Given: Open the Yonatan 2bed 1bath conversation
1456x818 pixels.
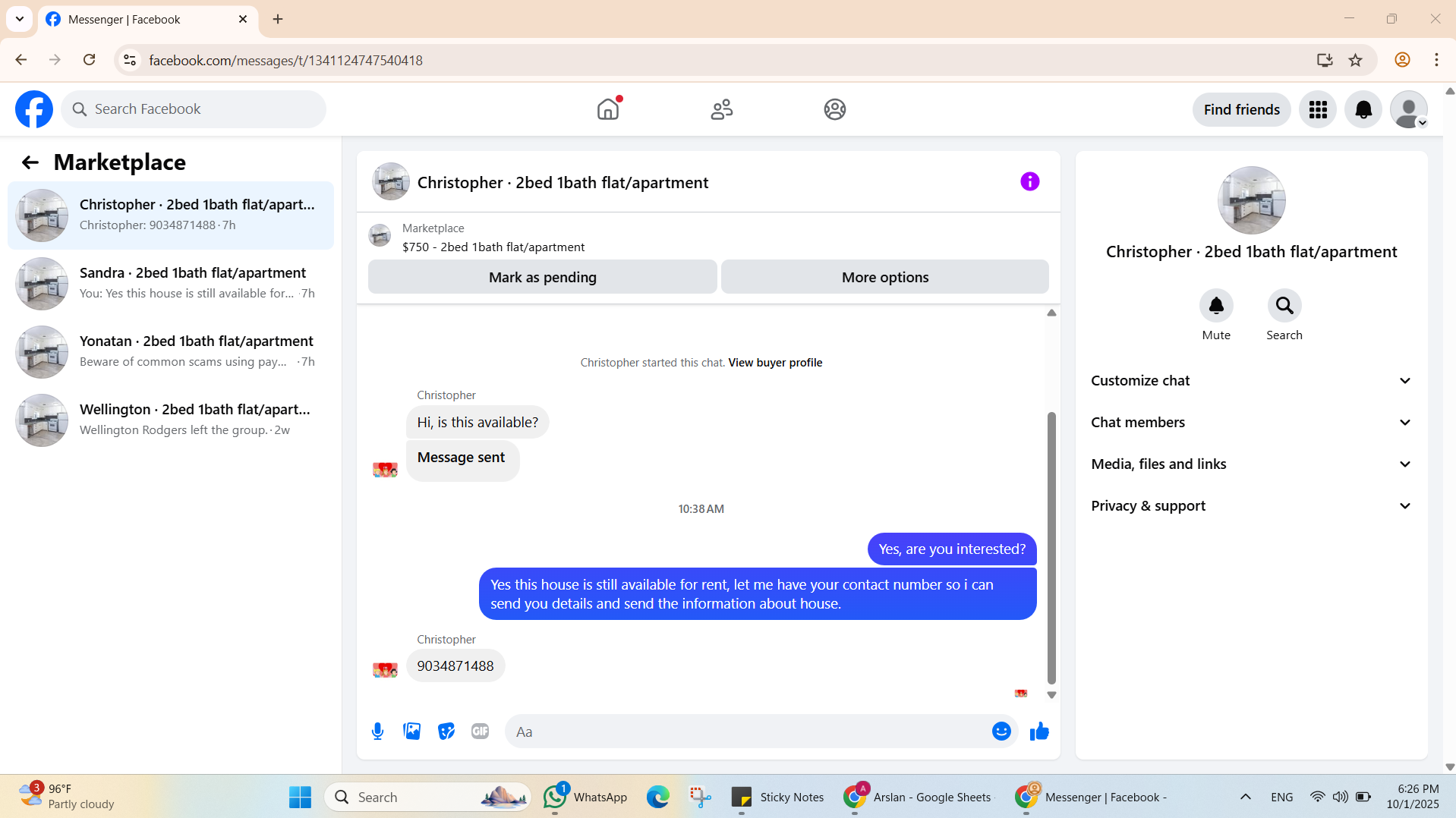Looking at the screenshot, I should click(x=171, y=352).
